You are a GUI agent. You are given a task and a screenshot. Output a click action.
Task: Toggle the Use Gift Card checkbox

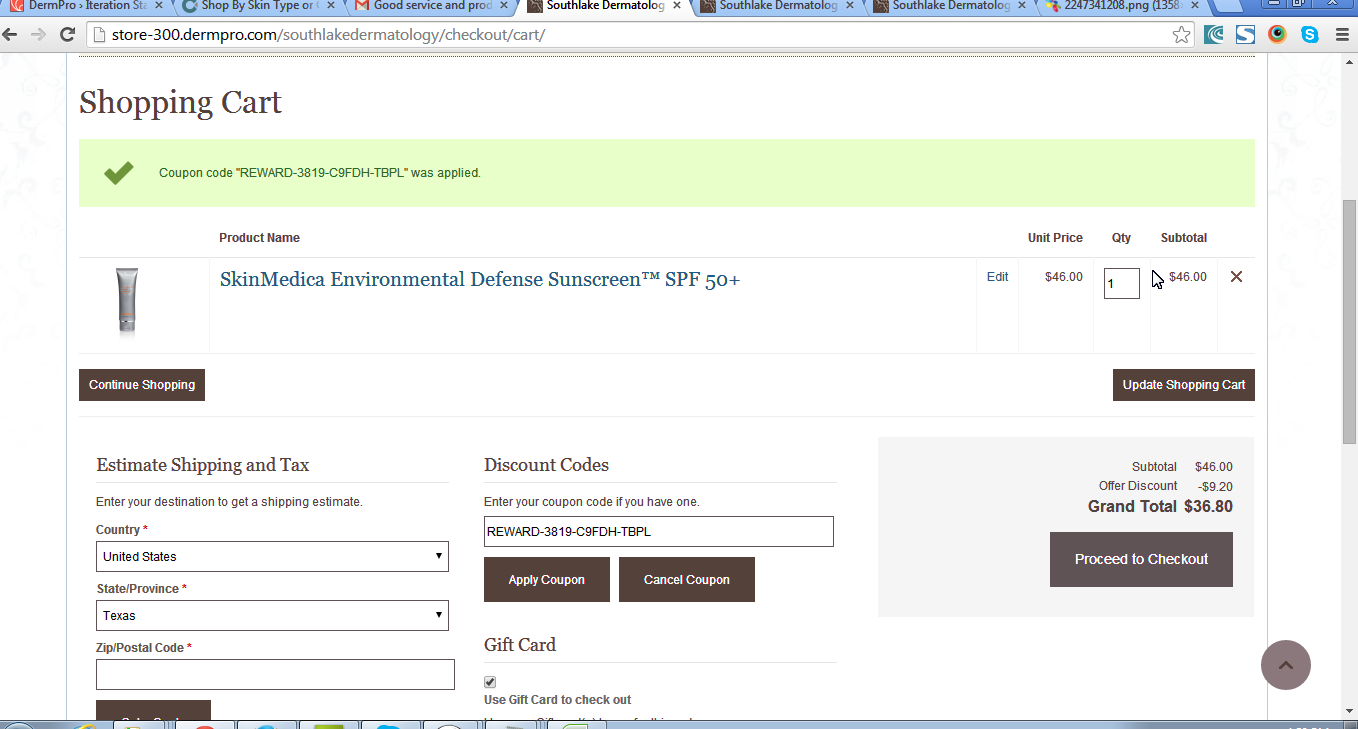pos(490,682)
